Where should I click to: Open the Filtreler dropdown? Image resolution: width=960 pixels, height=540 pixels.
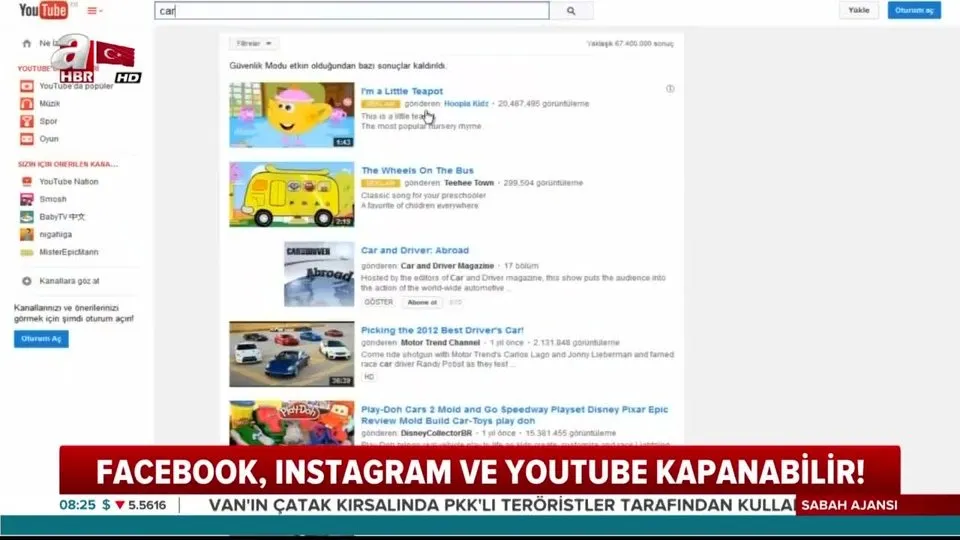[x=254, y=43]
